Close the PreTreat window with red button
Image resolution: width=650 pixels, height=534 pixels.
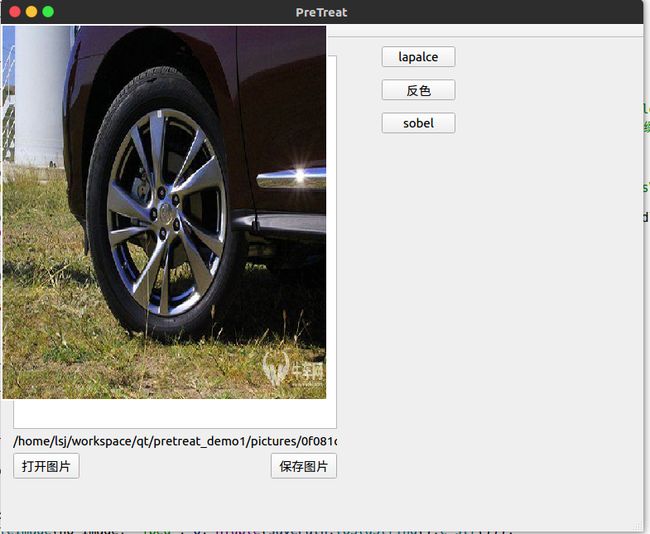coord(15,12)
